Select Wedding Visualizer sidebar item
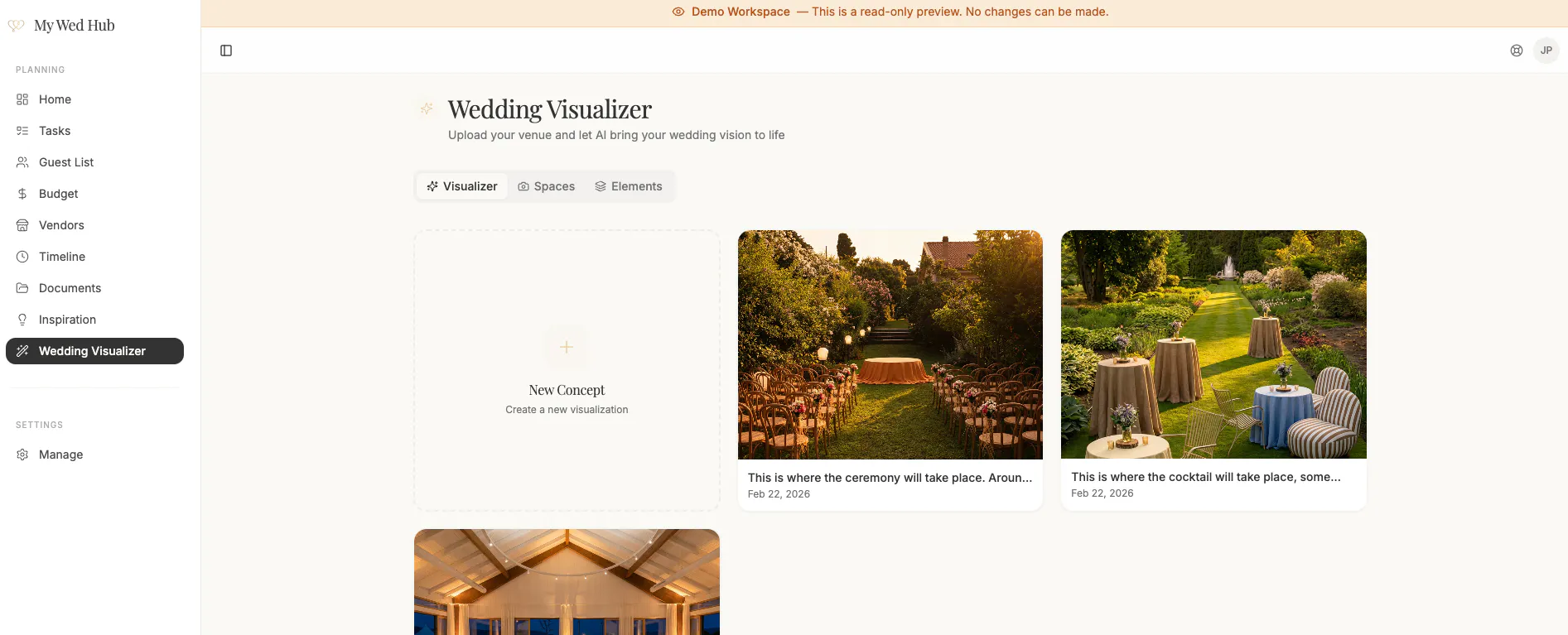The height and width of the screenshot is (635, 1568). pos(94,351)
